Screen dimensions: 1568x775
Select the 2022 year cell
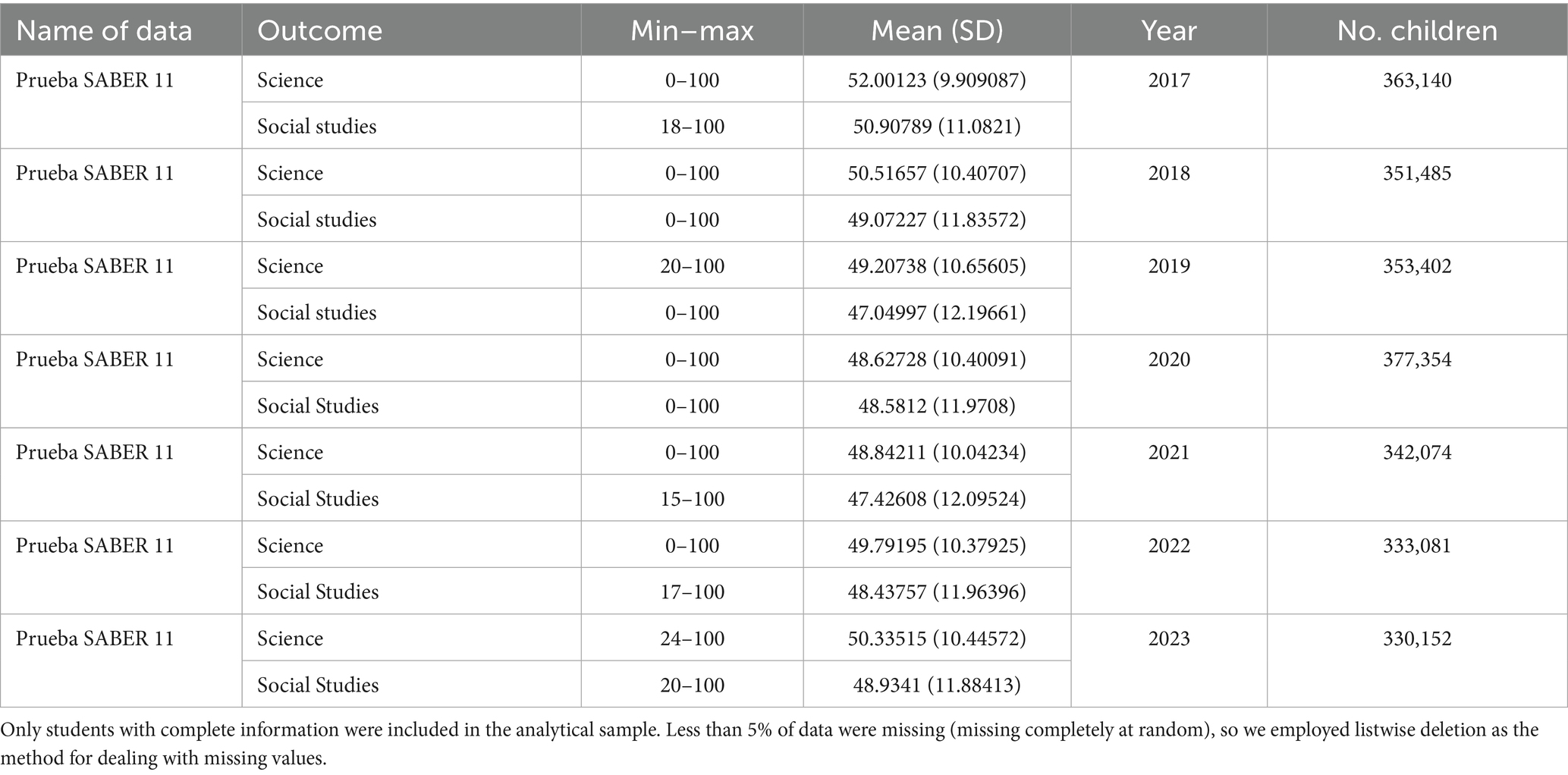1168,546
